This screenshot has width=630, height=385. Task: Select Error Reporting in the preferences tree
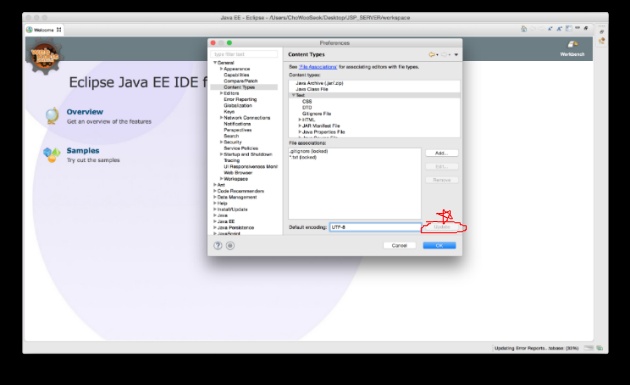point(240,99)
